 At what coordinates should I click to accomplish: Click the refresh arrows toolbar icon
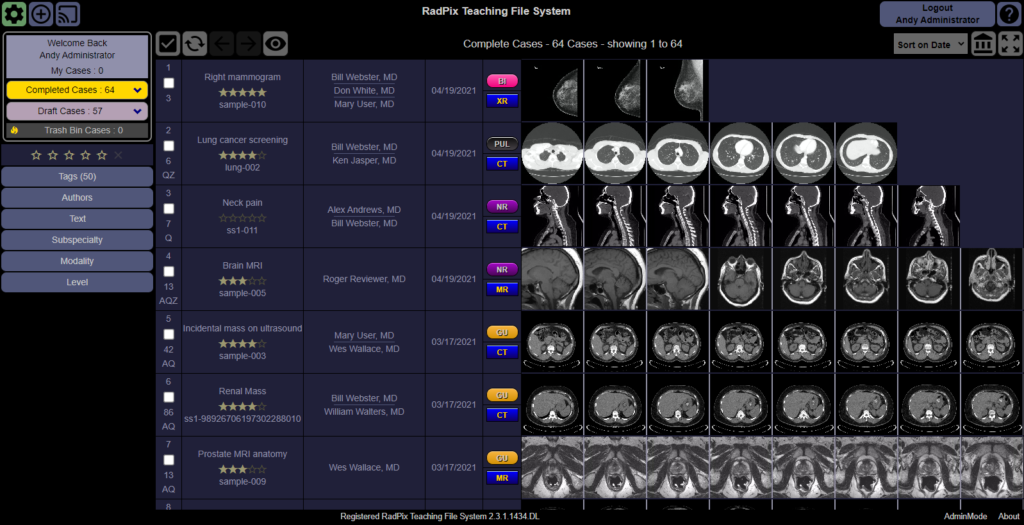coord(195,44)
